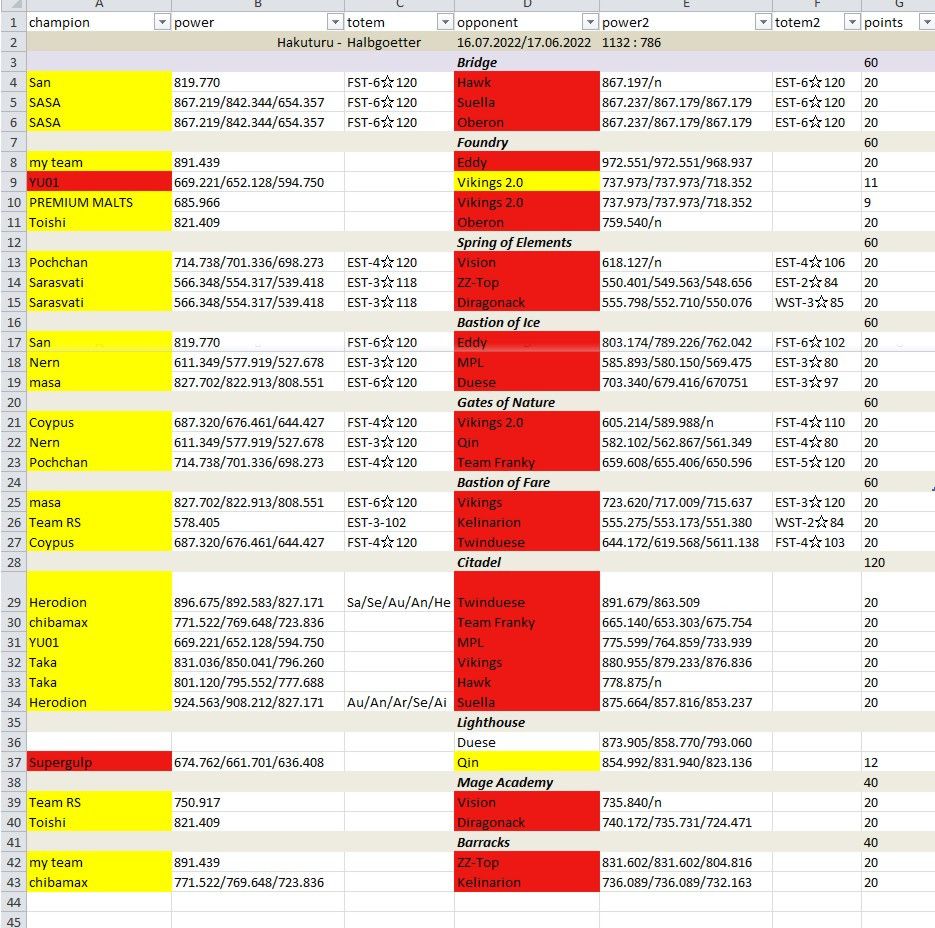Click the 'Halbgoetter' cell in row 2
Viewport: 935px width, 928px height.
pyautogui.click(x=399, y=42)
